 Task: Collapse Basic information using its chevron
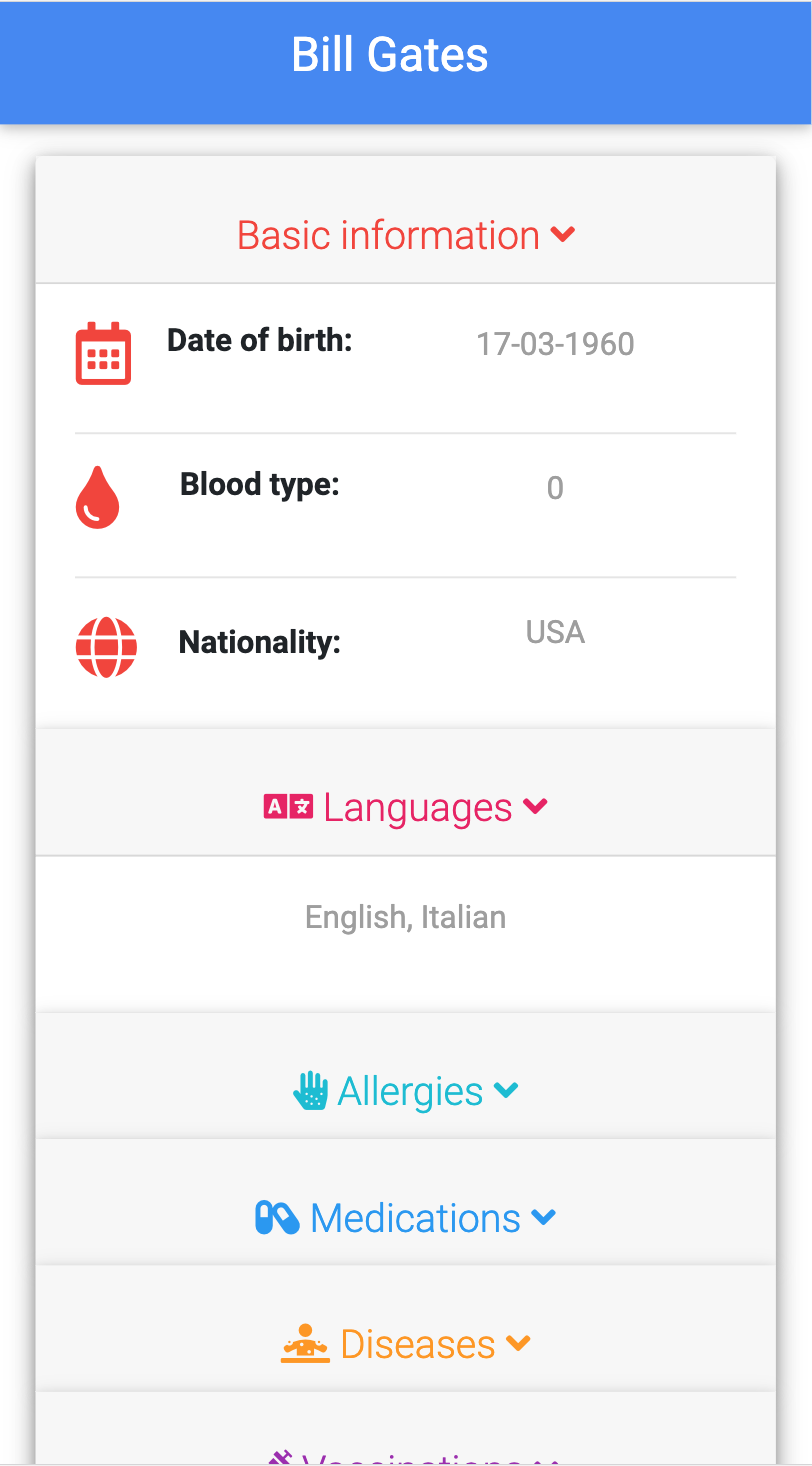point(563,235)
